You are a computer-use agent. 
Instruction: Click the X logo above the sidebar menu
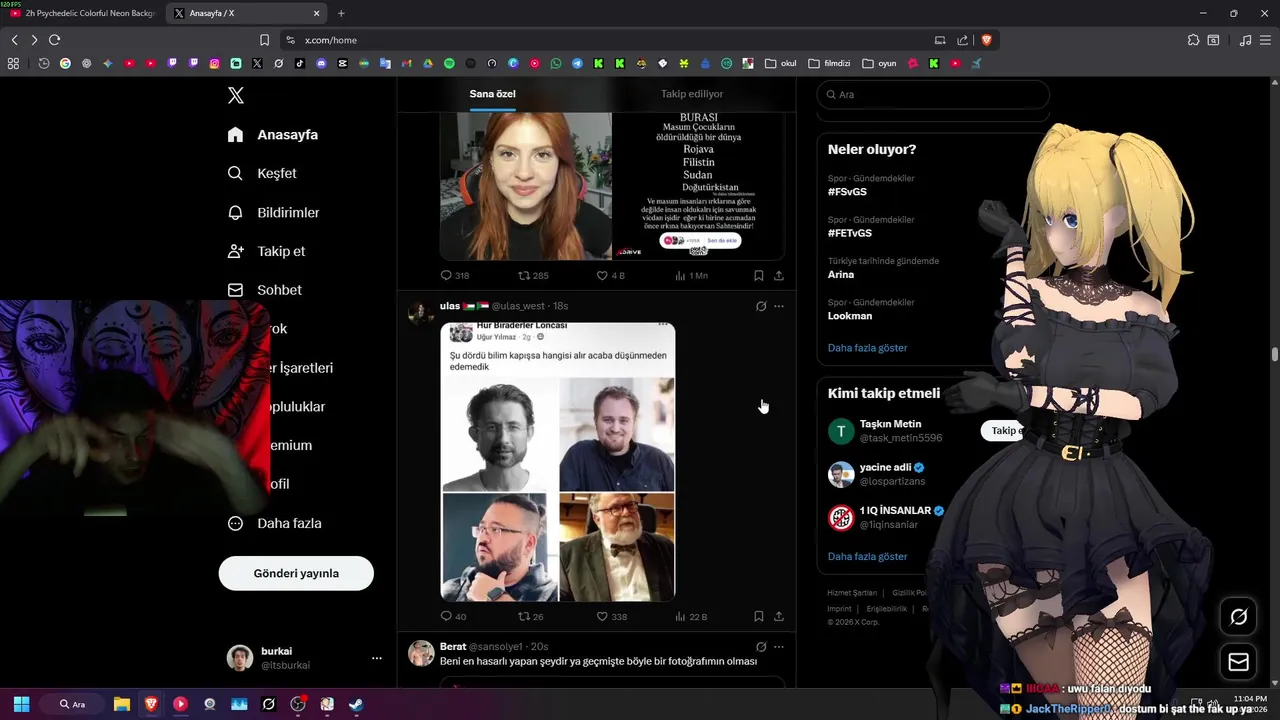(235, 95)
